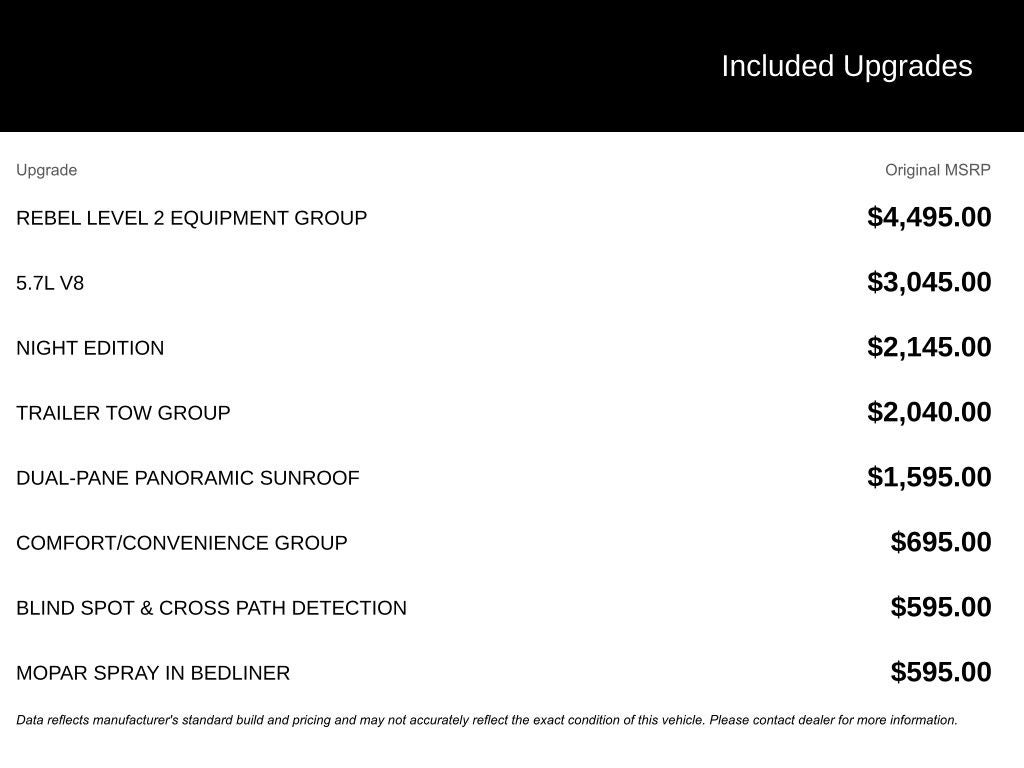Click the Mopar bedliner $595.00 price
Image resolution: width=1024 pixels, height=768 pixels.
941,672
